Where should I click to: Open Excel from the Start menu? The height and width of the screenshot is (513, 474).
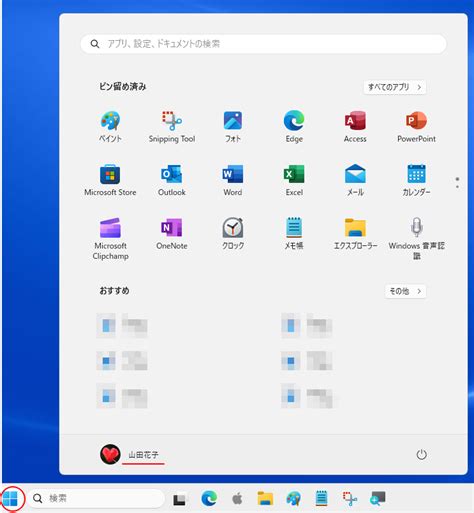(294, 180)
